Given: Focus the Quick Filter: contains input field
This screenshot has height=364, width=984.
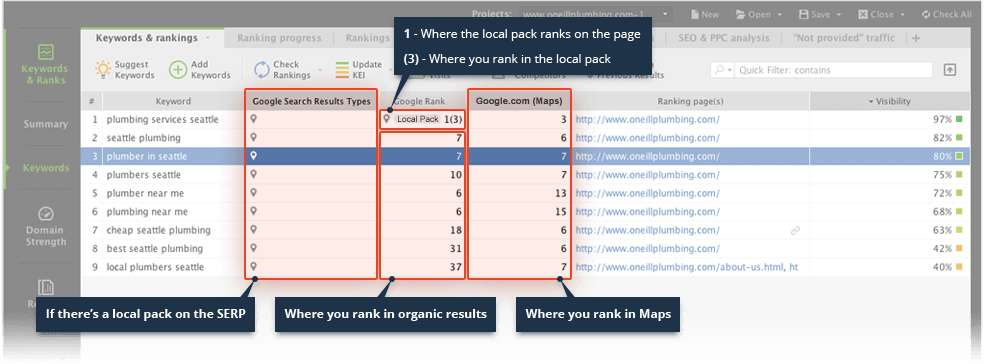Looking at the screenshot, I should pyautogui.click(x=834, y=70).
